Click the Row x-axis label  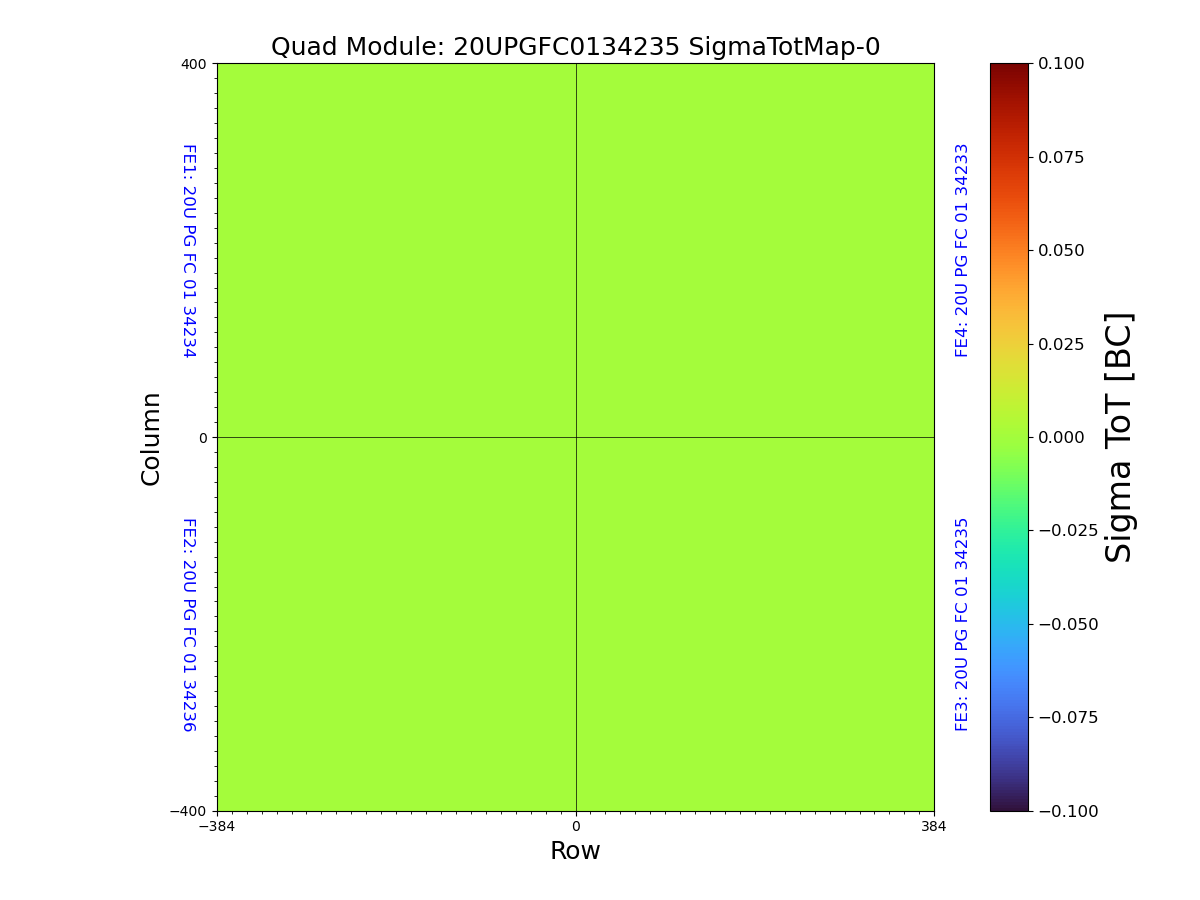[575, 851]
